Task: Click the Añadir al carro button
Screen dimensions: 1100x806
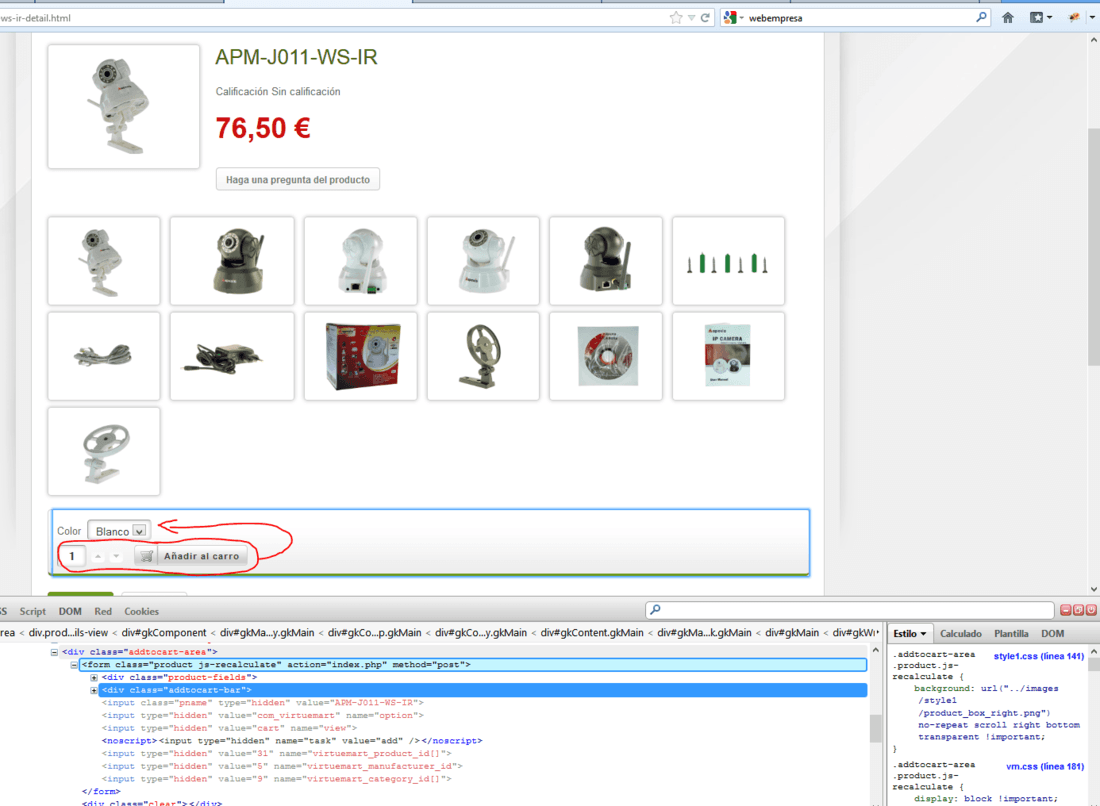Action: click(201, 556)
